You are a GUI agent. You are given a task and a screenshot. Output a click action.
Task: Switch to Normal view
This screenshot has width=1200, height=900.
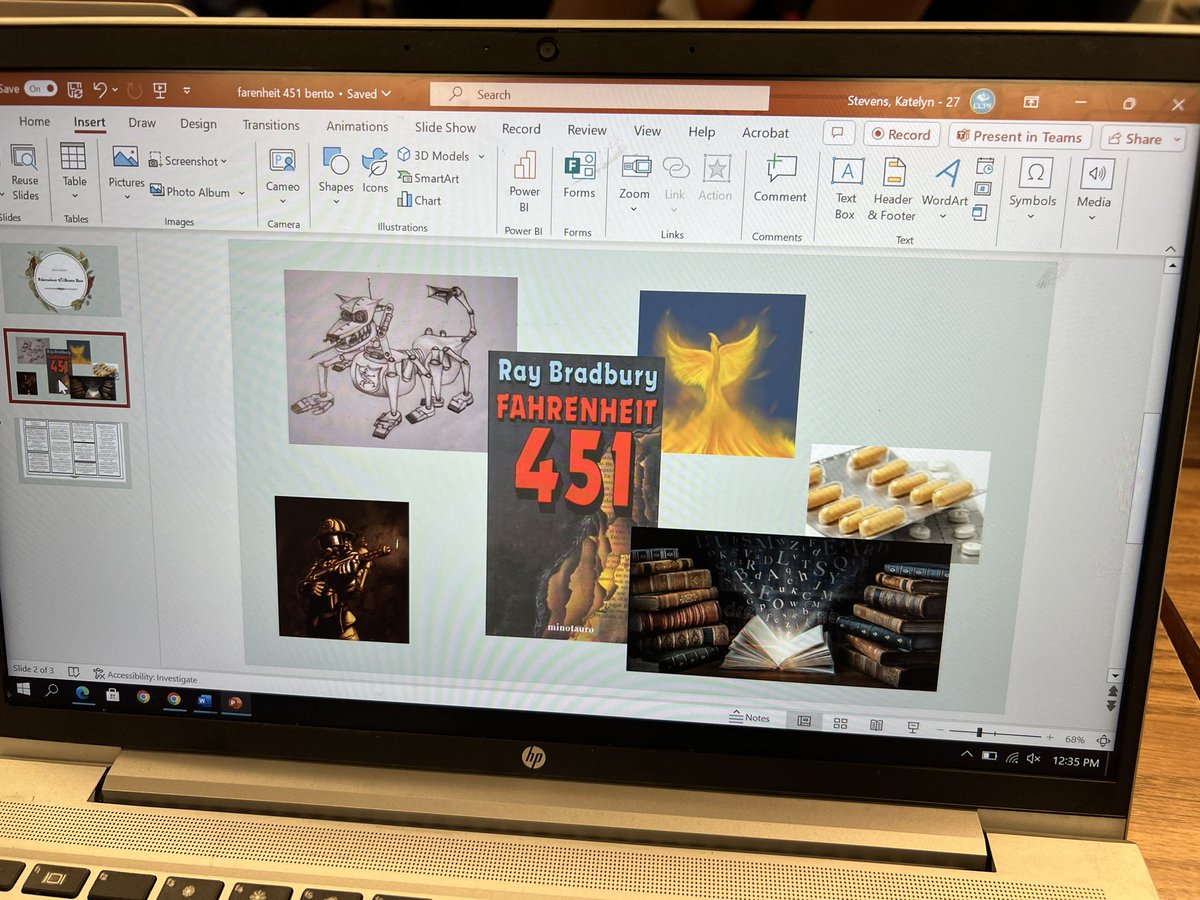click(x=804, y=721)
